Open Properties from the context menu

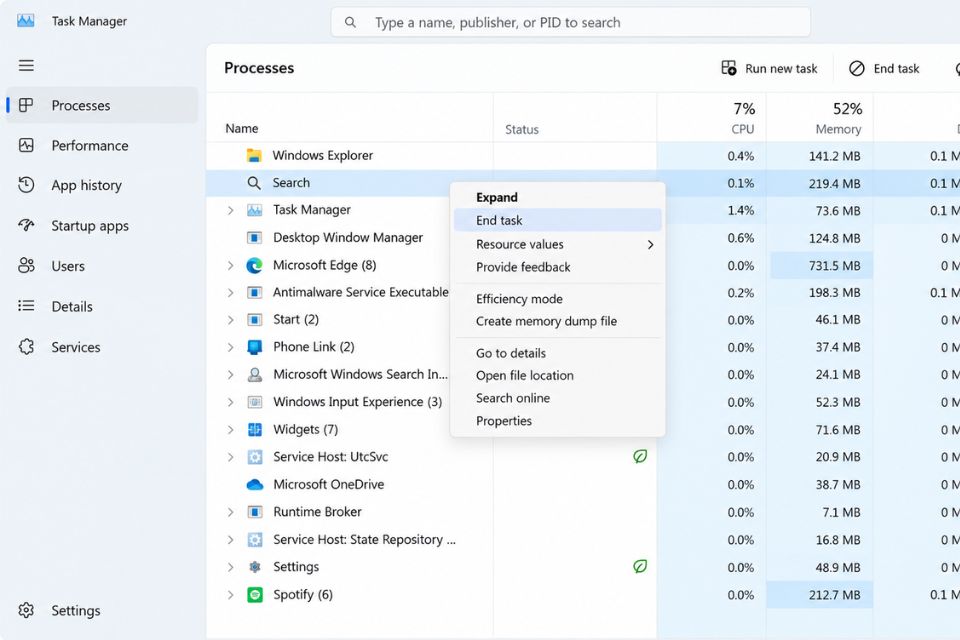(558, 421)
